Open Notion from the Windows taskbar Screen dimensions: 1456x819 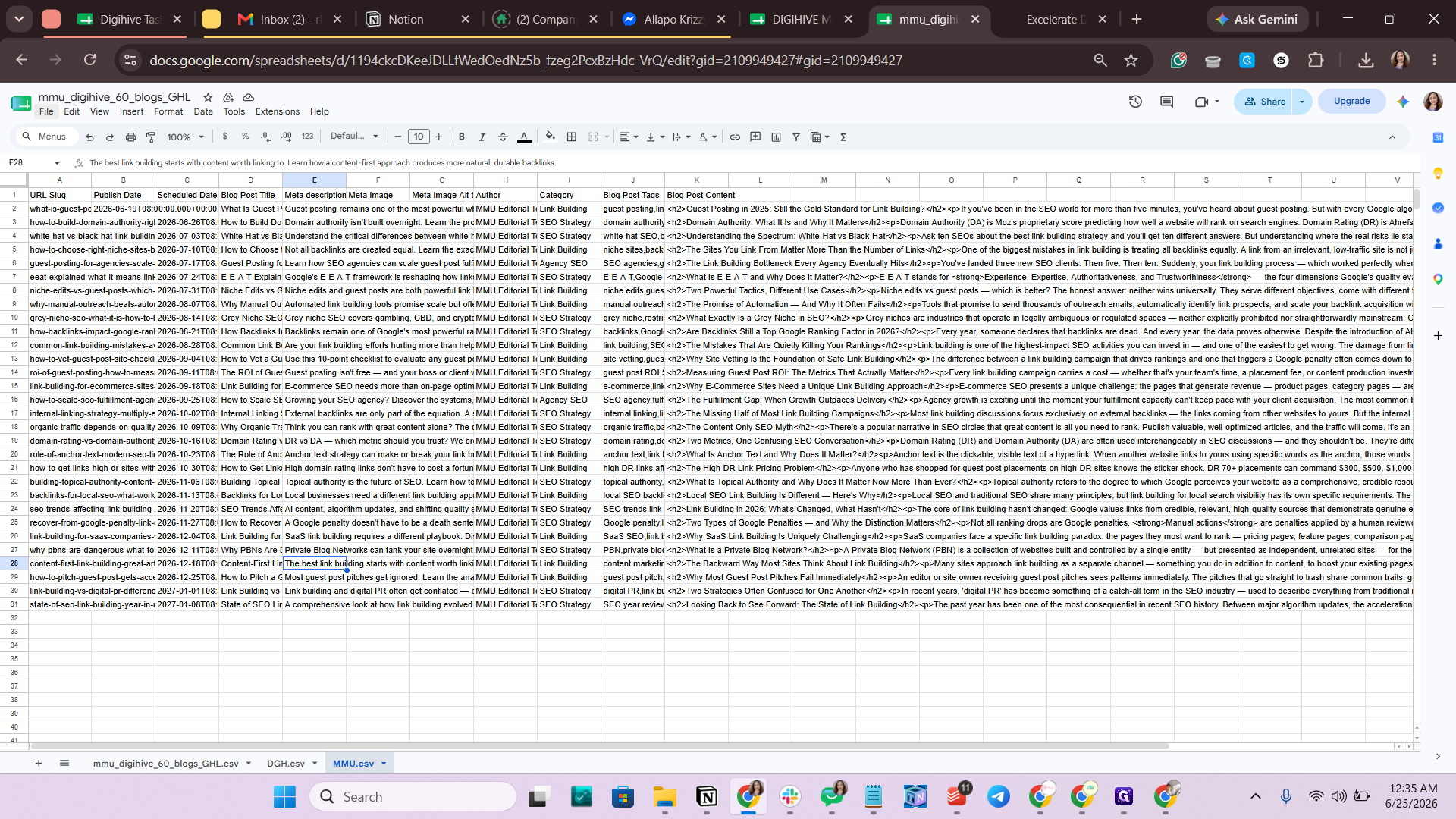pos(706,797)
